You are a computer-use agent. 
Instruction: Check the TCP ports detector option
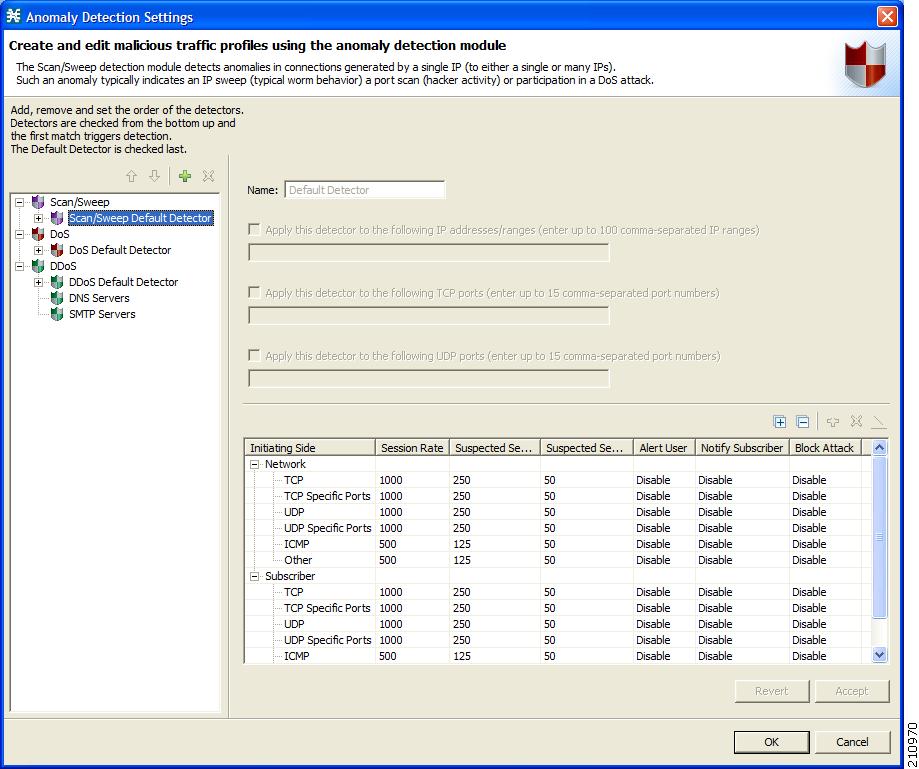[256, 292]
